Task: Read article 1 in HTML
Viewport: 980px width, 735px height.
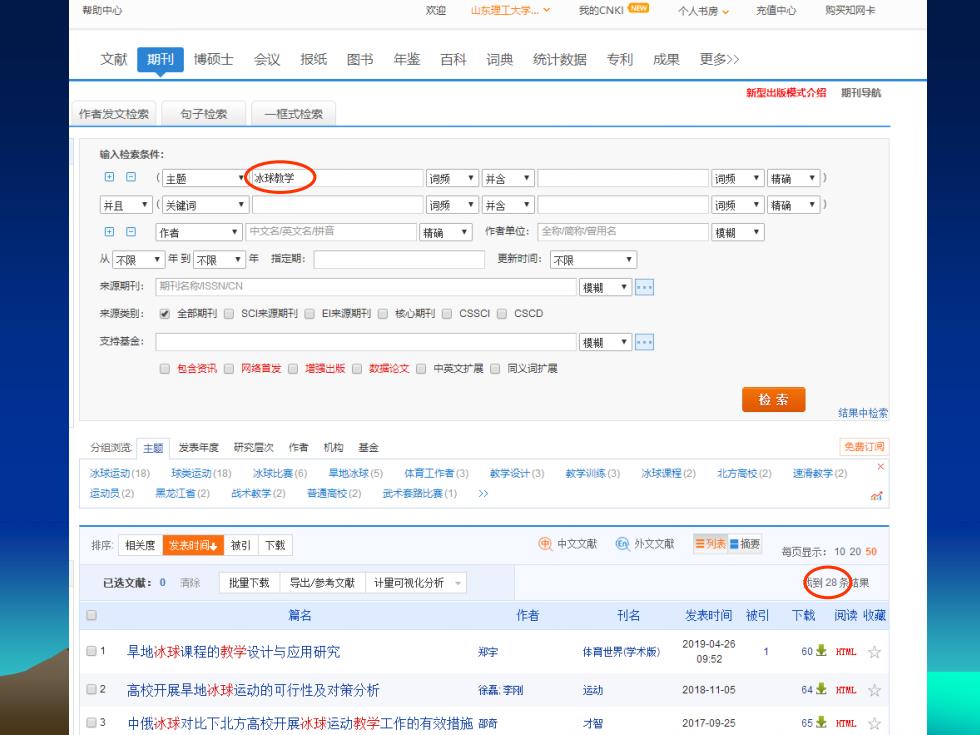Action: [x=846, y=652]
